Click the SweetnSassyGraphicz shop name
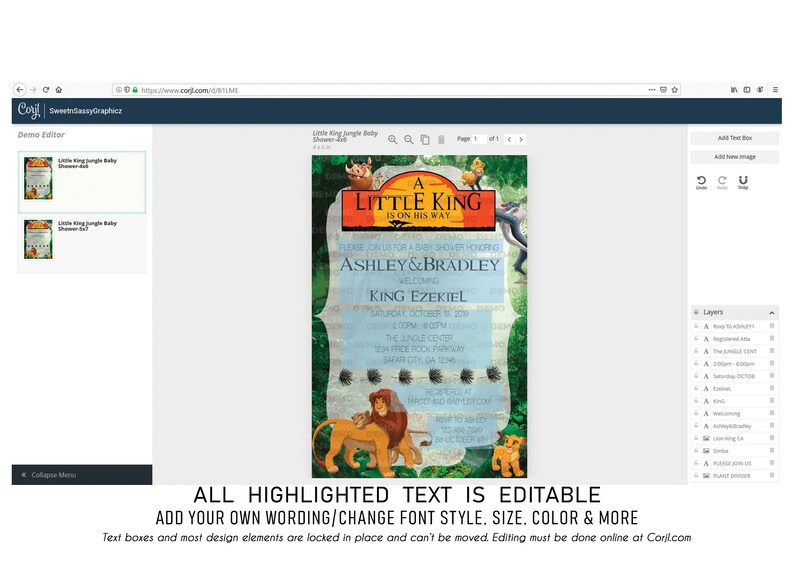Image resolution: width=794 pixels, height=567 pixels. pos(86,111)
